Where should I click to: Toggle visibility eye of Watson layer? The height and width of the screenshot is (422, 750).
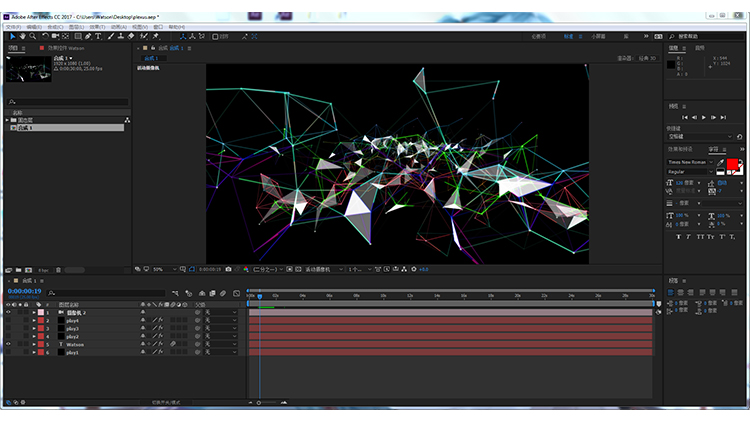coord(8,344)
